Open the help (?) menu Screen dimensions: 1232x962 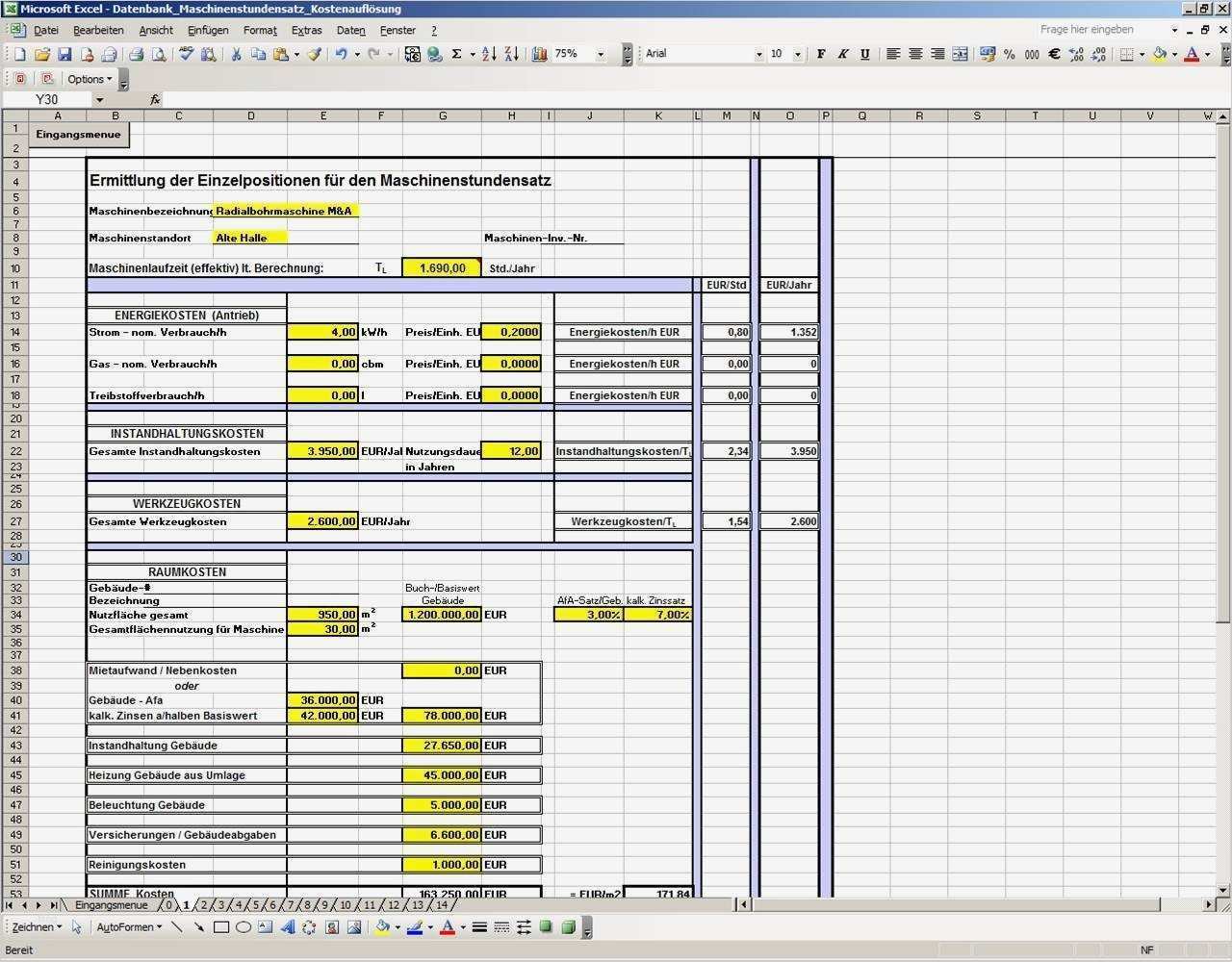coord(434,30)
